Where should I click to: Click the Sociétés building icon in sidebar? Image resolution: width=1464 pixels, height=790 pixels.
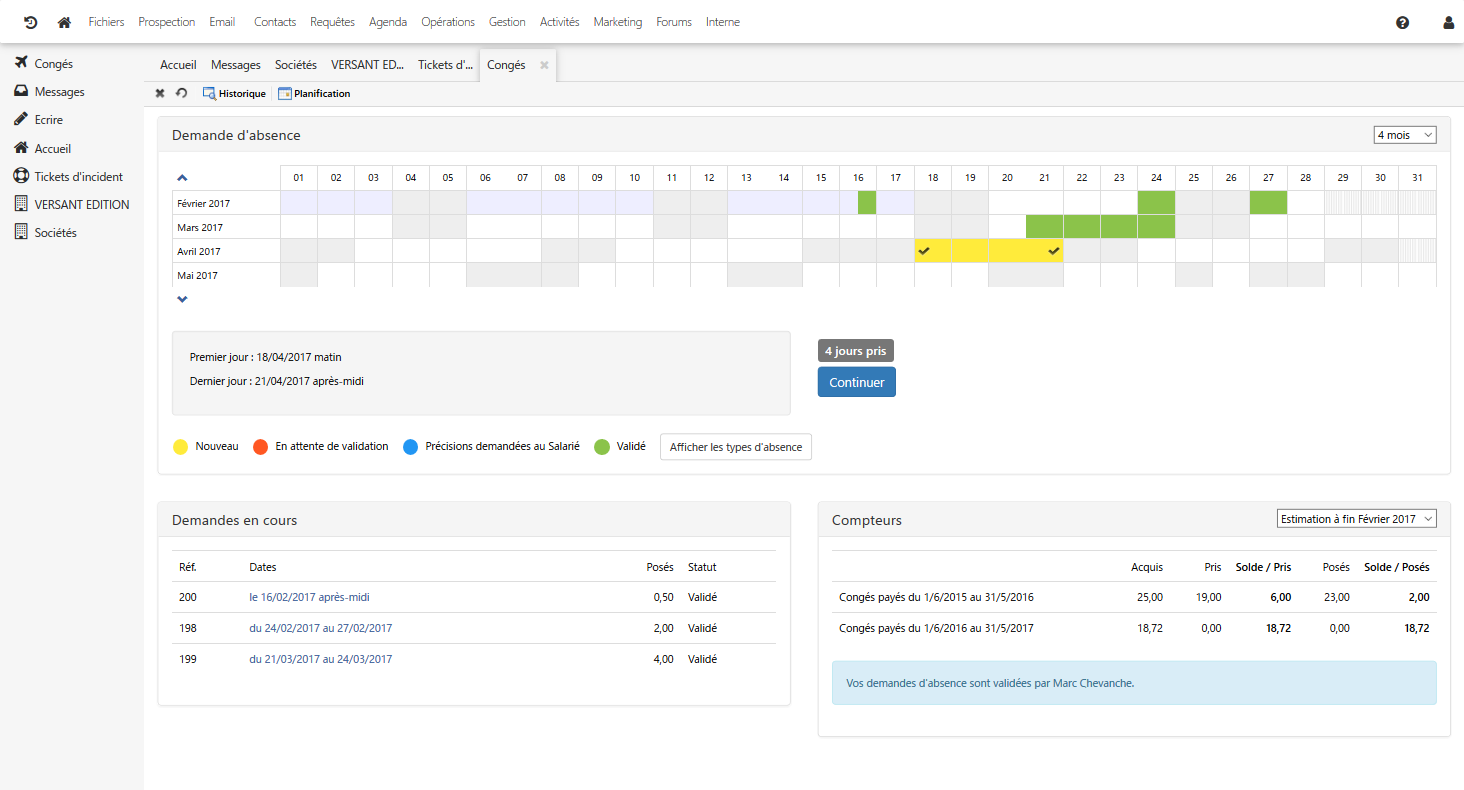(20, 232)
